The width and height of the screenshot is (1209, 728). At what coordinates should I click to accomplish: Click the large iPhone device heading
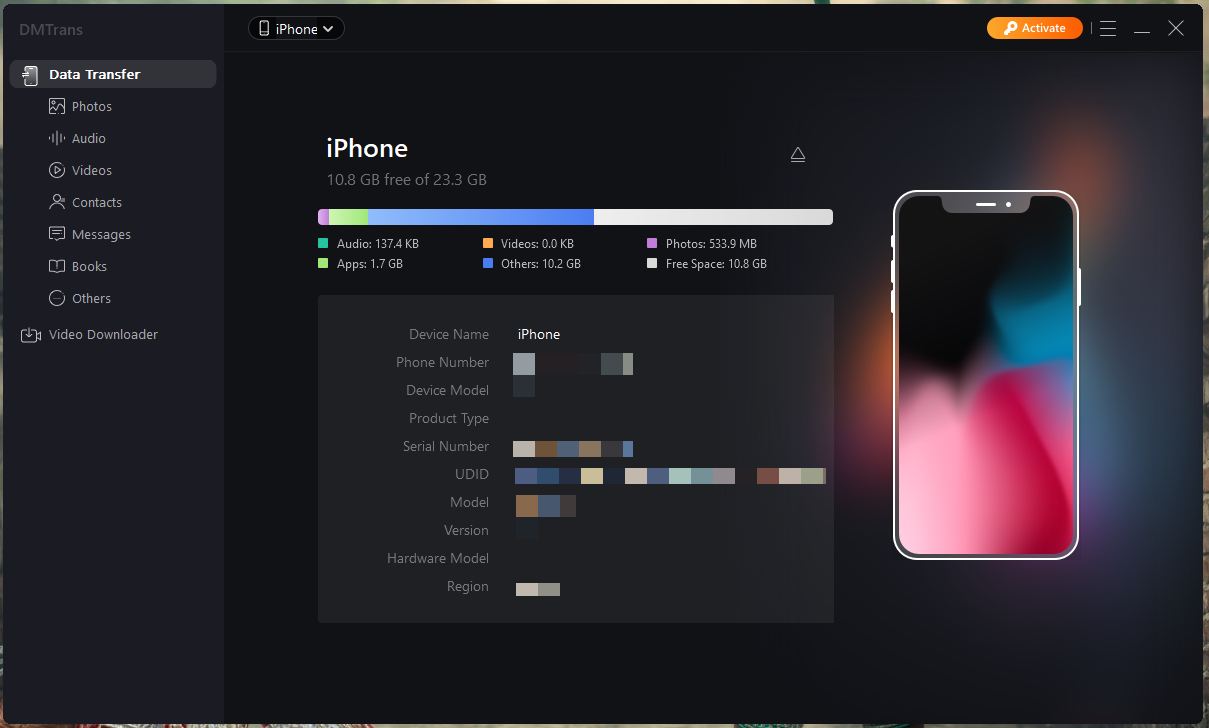click(367, 148)
